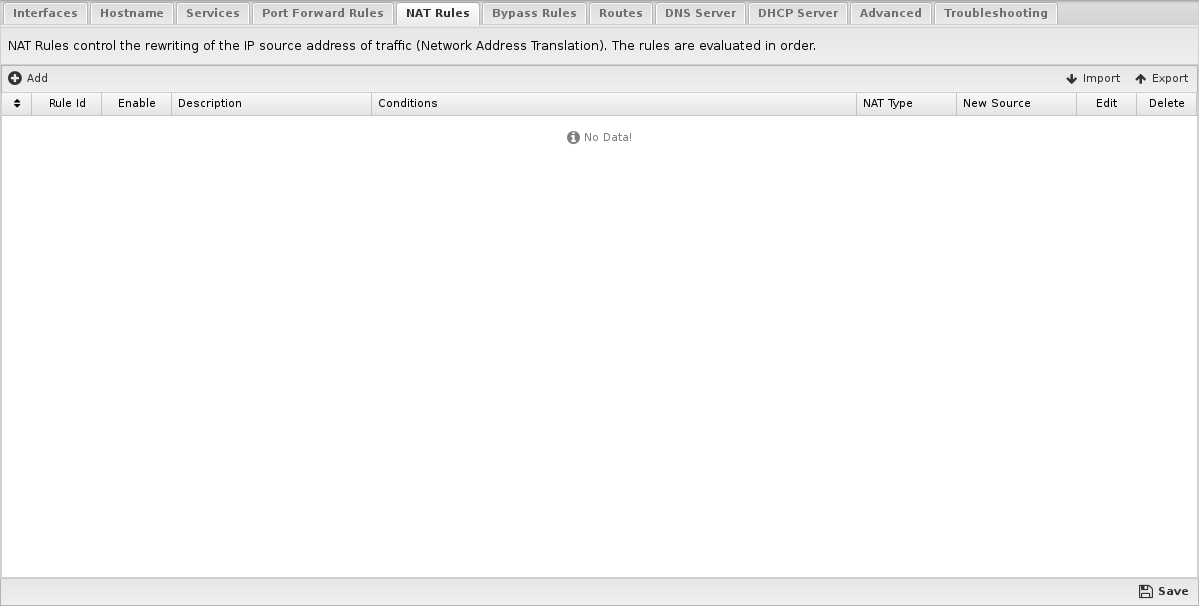Open the Interfaces tab

45,13
